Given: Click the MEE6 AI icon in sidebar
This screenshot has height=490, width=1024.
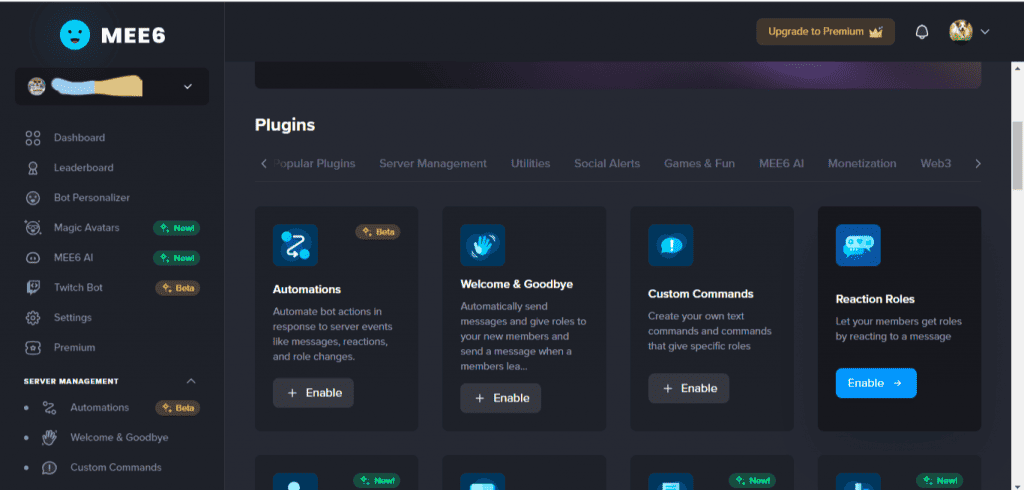Looking at the screenshot, I should click(x=33, y=258).
